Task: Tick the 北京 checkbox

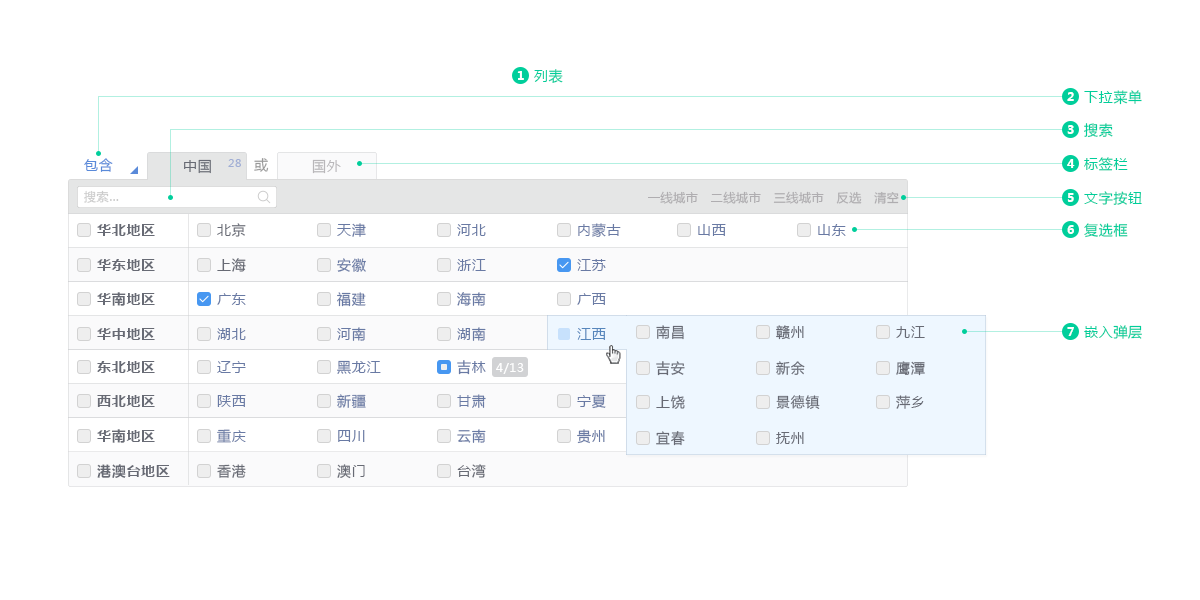Action: tap(204, 230)
